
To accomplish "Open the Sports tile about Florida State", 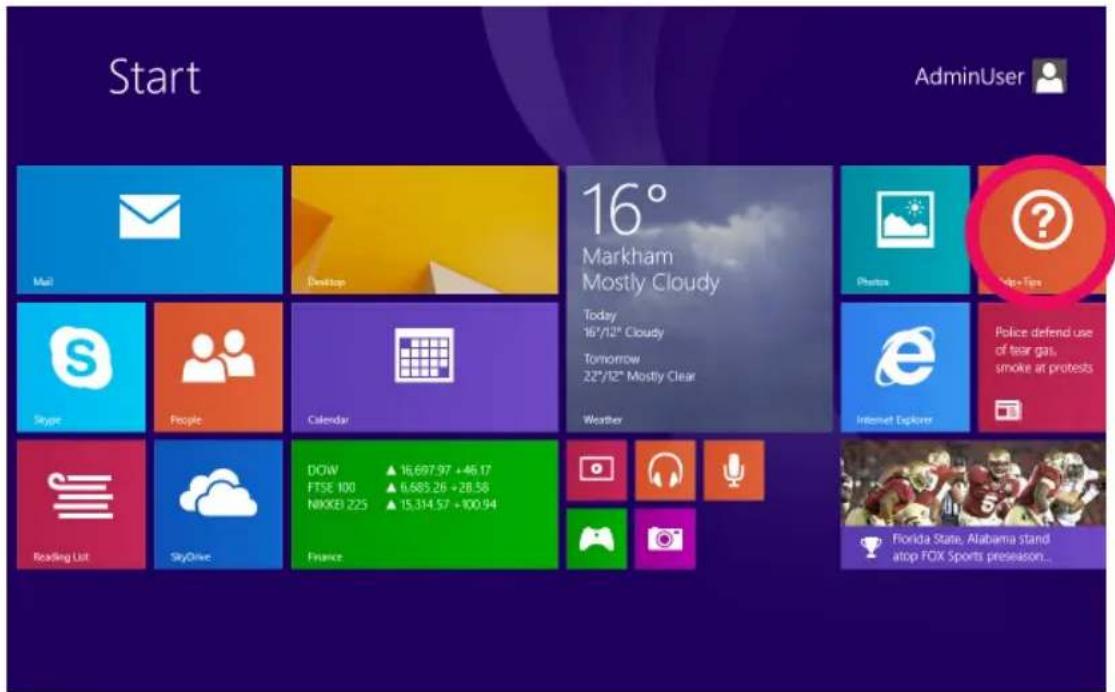I will click(x=973, y=504).
